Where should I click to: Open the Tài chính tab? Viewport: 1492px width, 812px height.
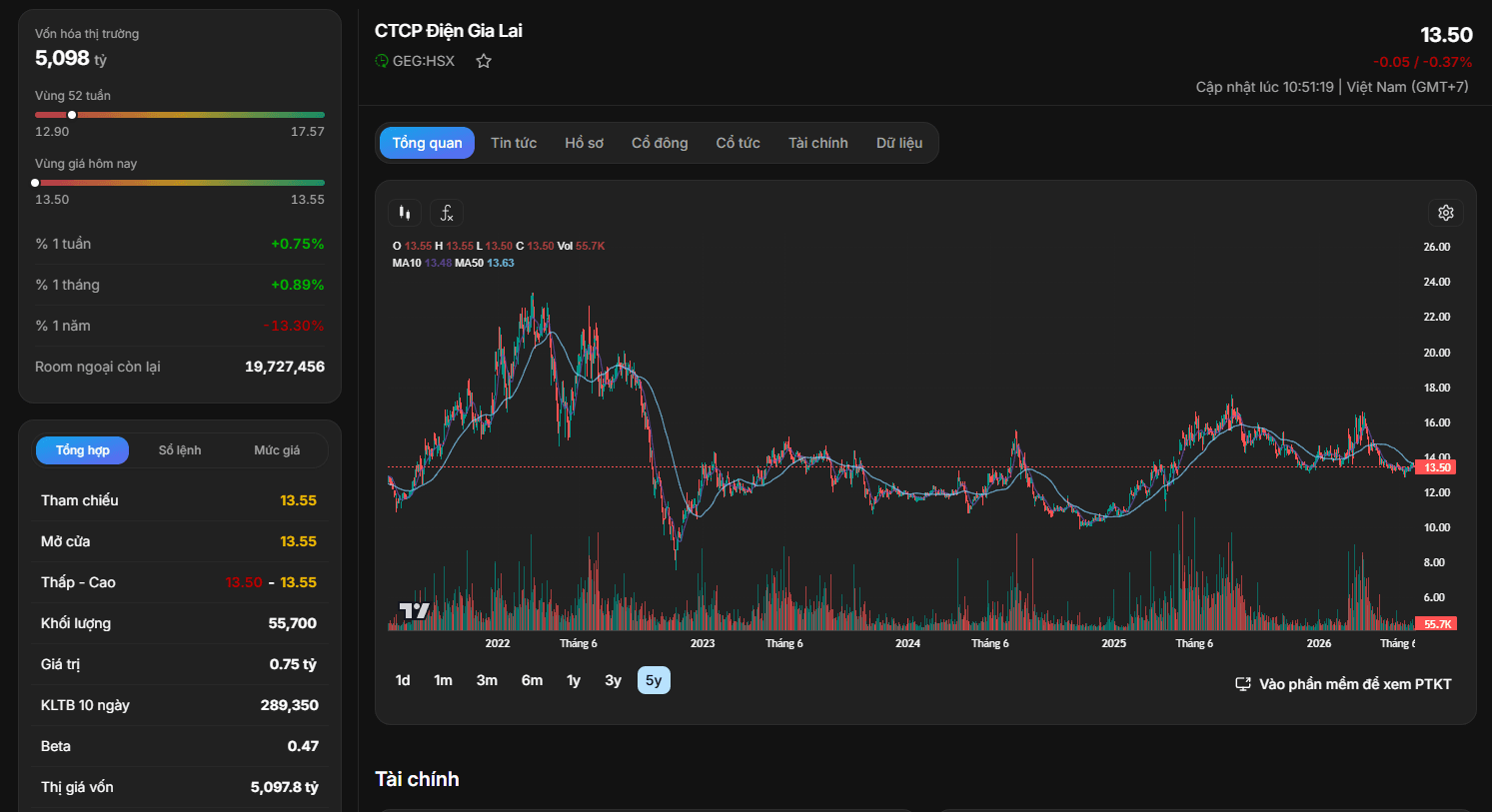[x=818, y=143]
